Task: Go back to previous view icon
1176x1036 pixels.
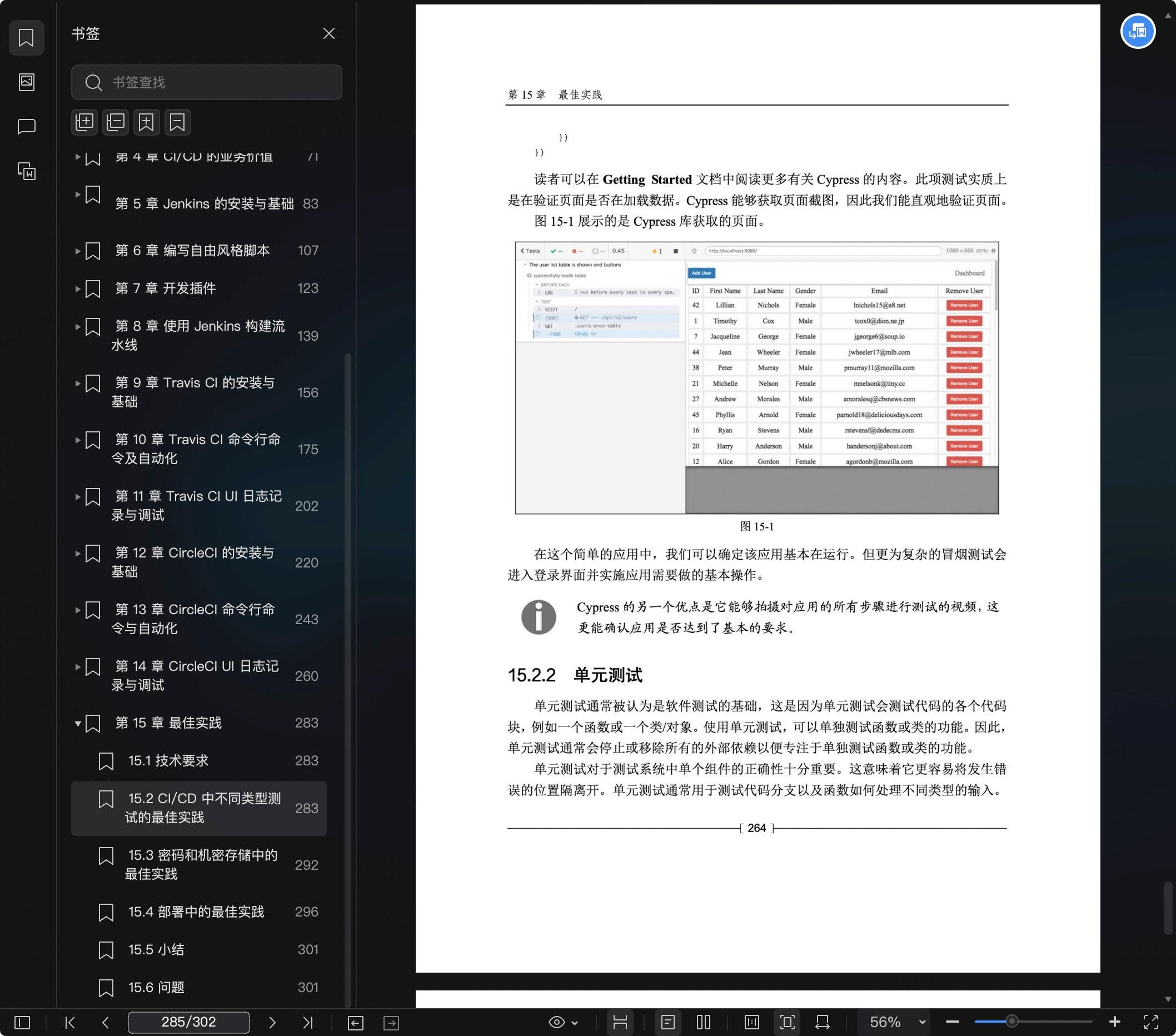Action: click(356, 1022)
